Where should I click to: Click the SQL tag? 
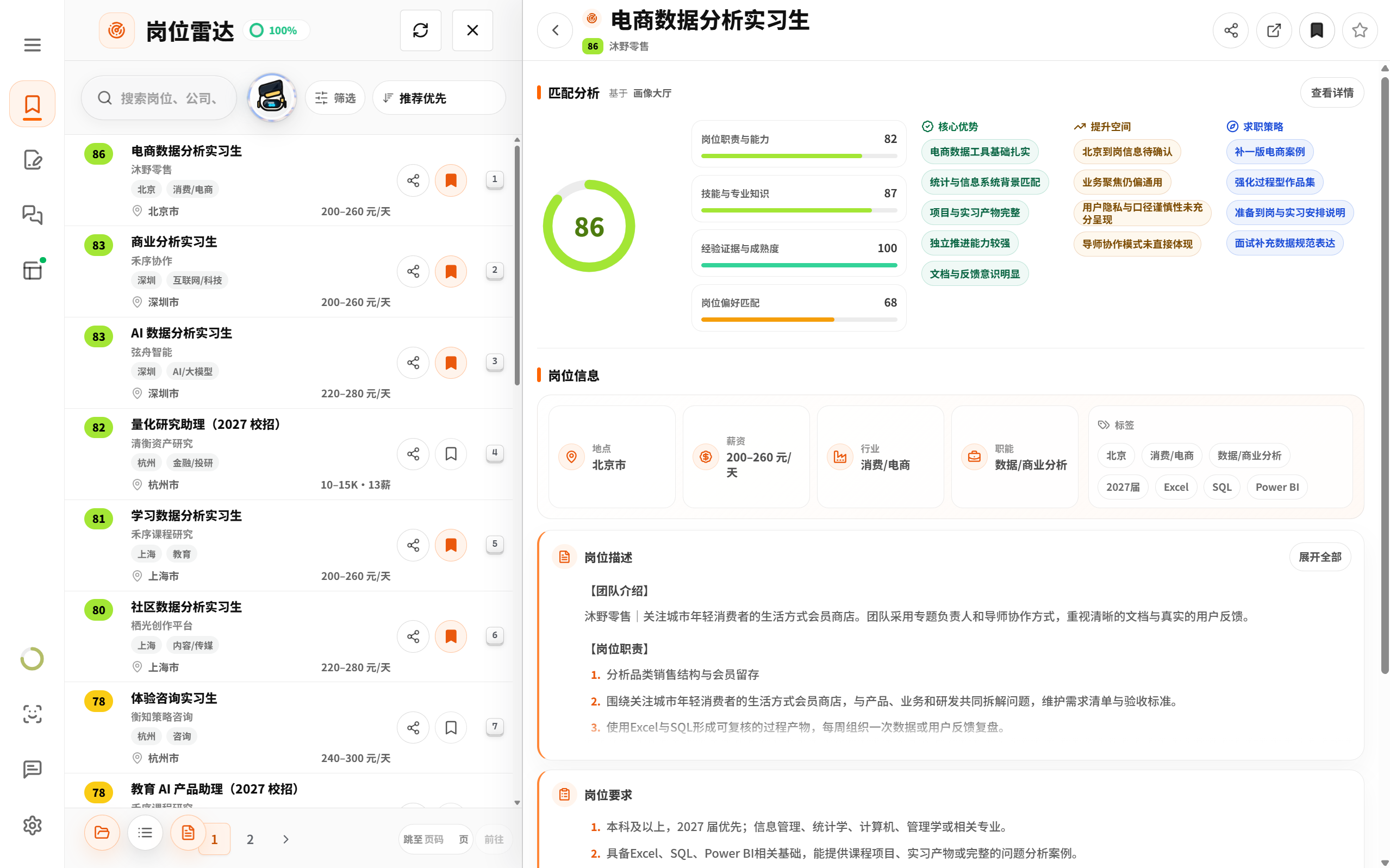(x=1221, y=487)
